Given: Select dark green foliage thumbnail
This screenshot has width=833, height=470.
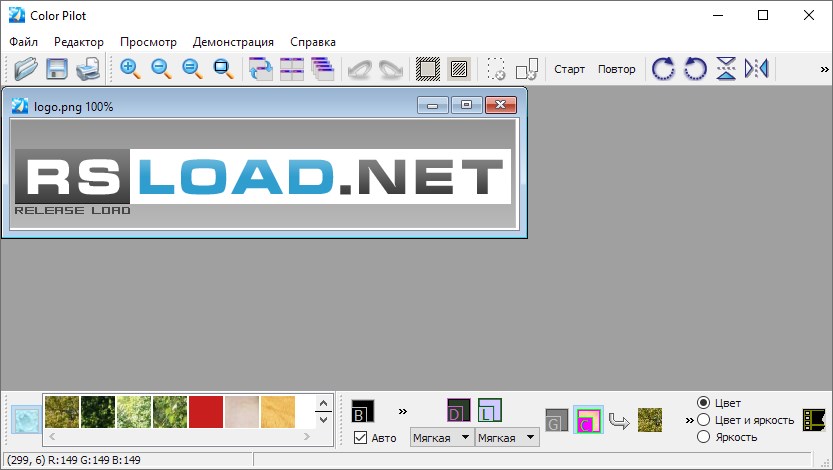Looking at the screenshot, I should click(98, 412).
